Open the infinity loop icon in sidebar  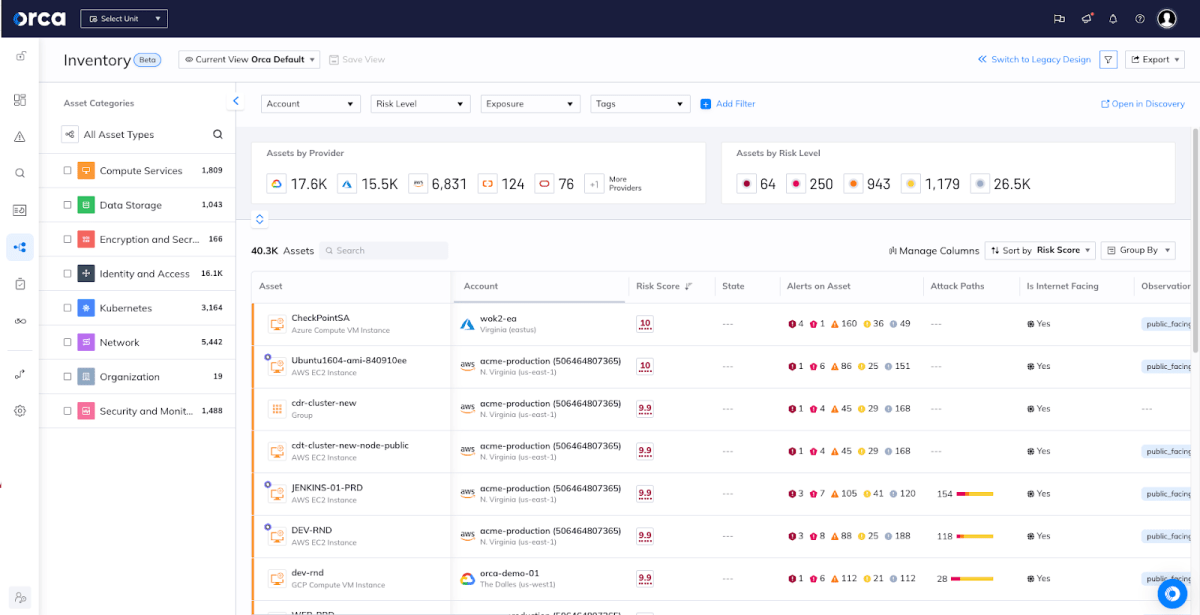tap(20, 321)
